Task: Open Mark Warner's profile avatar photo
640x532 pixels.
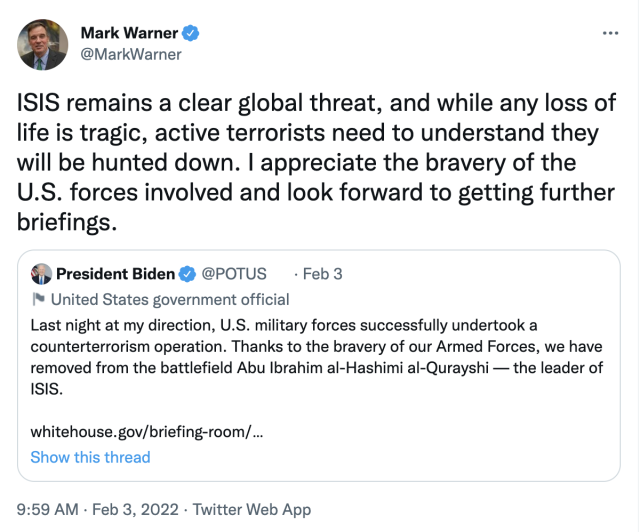Action: coord(43,45)
